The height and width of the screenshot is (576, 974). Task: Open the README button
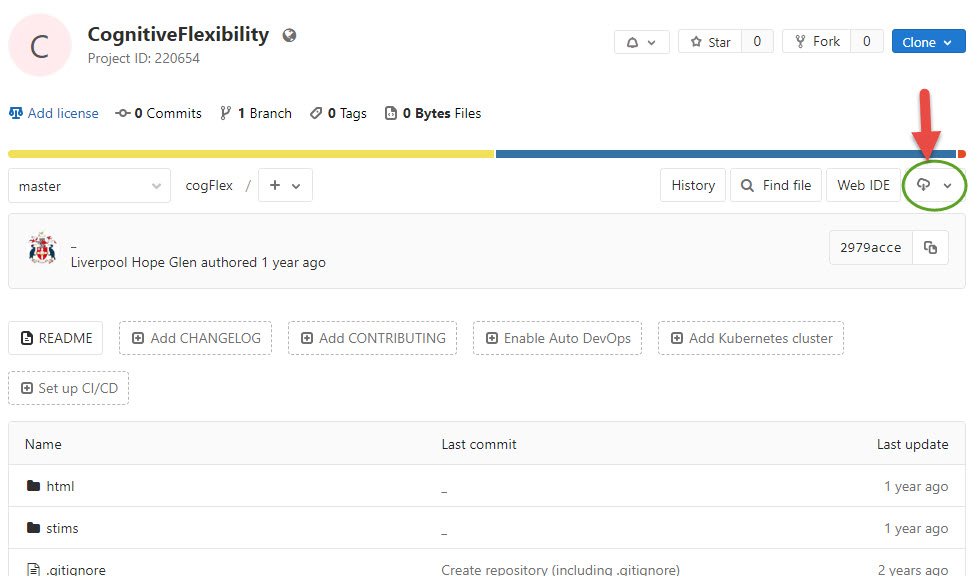pos(56,338)
